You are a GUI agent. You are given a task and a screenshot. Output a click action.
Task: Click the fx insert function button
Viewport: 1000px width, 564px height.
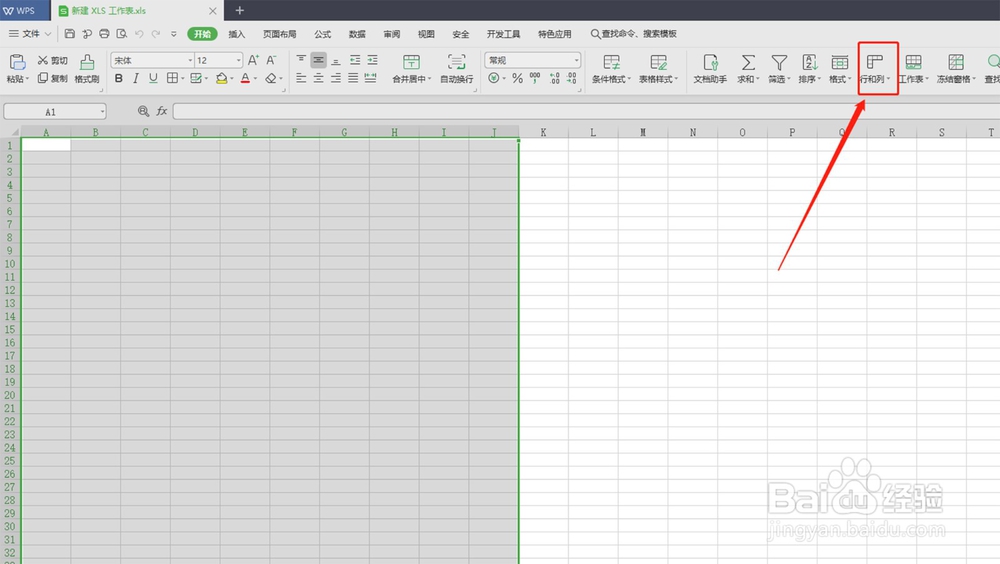click(162, 111)
